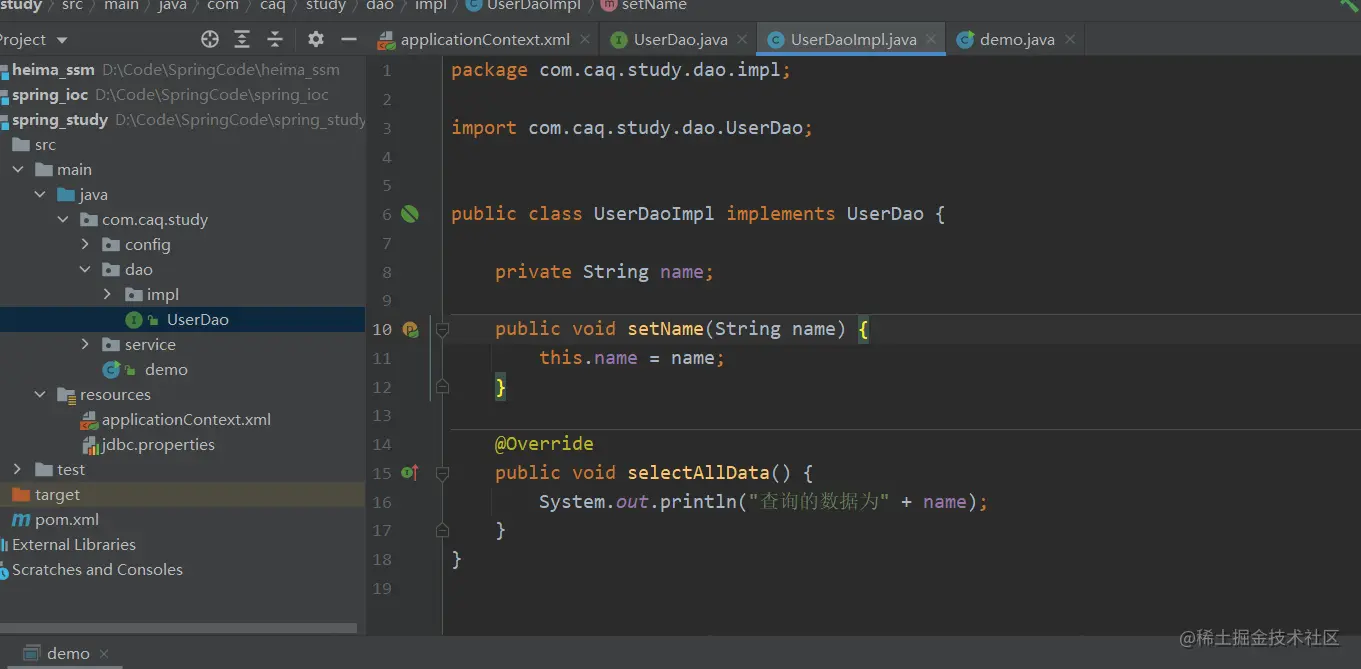Click the service package folder icon
Screen dimensions: 1361x669
click(x=112, y=345)
